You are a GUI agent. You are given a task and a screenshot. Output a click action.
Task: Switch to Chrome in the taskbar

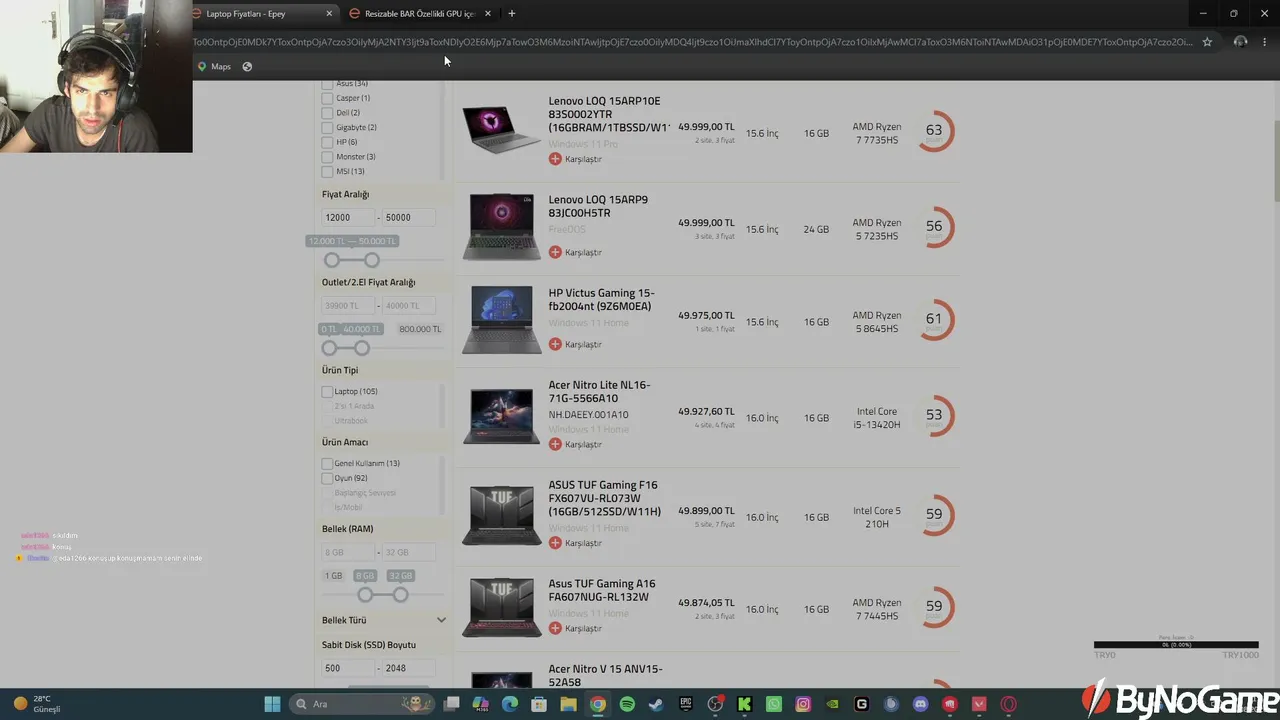click(x=598, y=704)
